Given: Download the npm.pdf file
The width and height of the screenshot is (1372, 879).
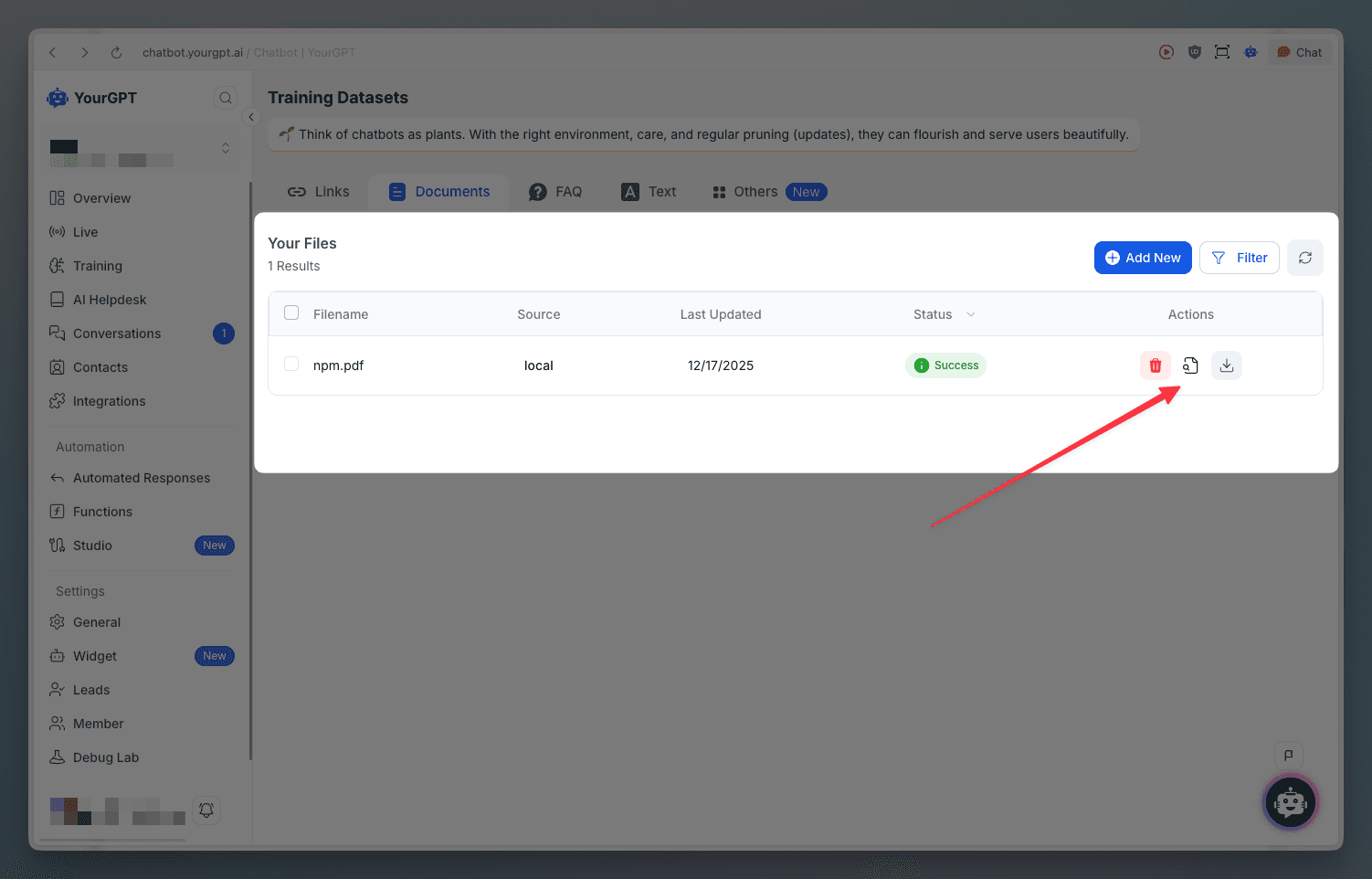Looking at the screenshot, I should click(1227, 365).
